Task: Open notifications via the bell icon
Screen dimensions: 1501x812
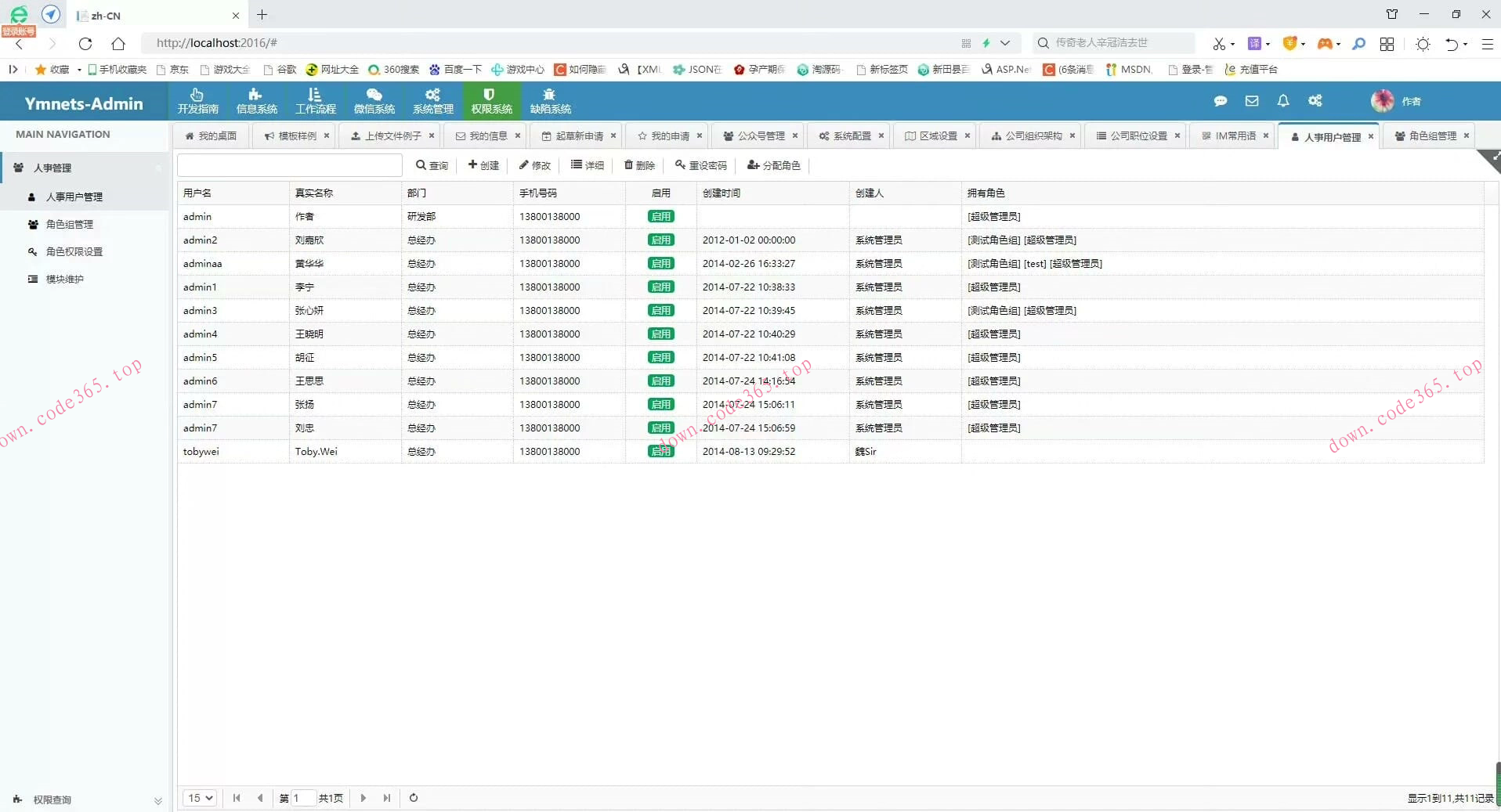Action: tap(1282, 100)
